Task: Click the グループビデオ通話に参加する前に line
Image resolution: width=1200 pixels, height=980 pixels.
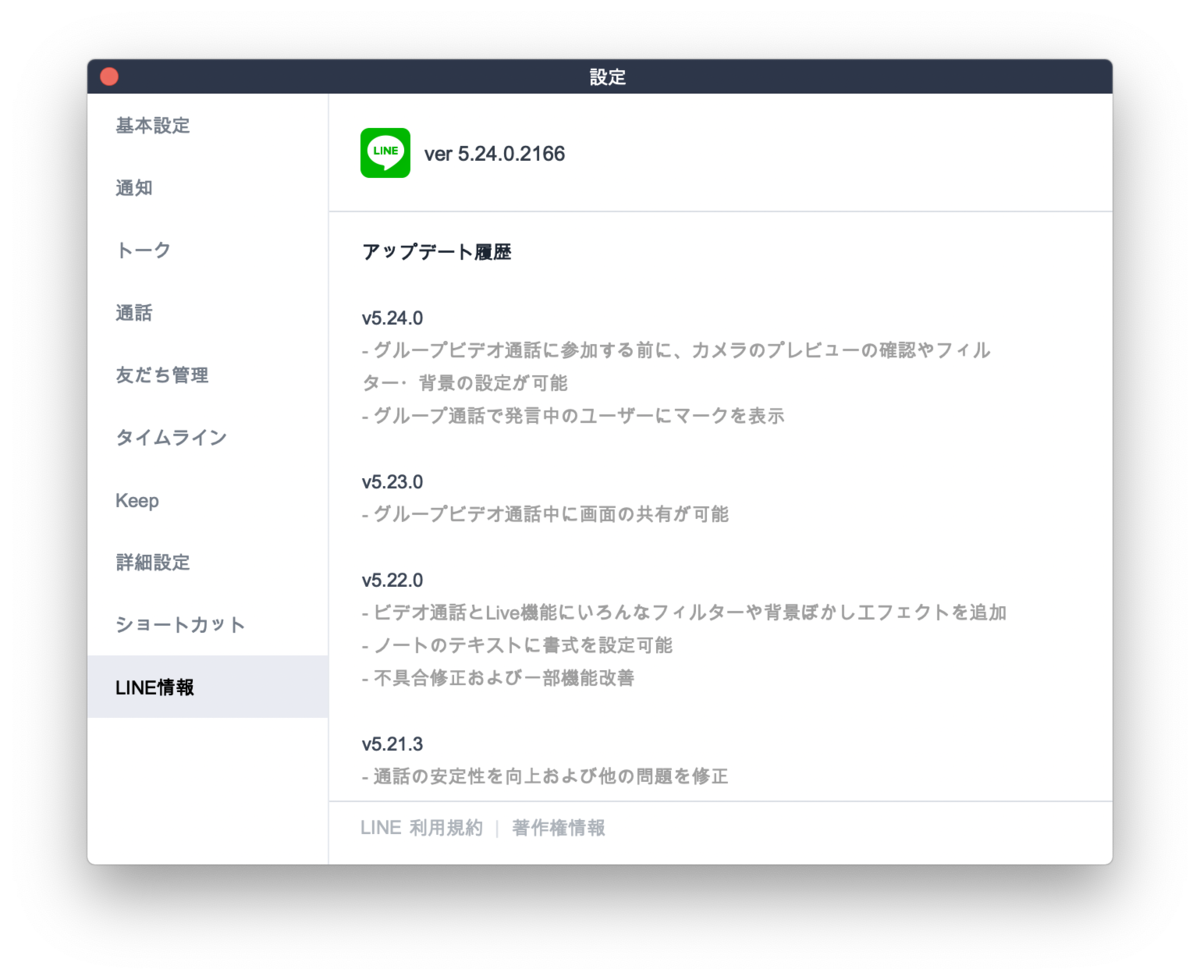Action: (x=676, y=366)
